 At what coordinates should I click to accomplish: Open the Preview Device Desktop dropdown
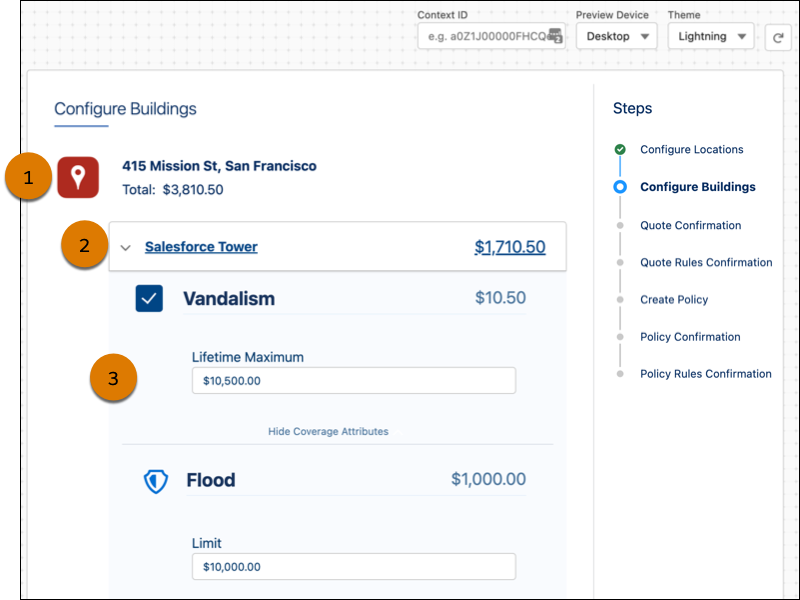point(616,36)
